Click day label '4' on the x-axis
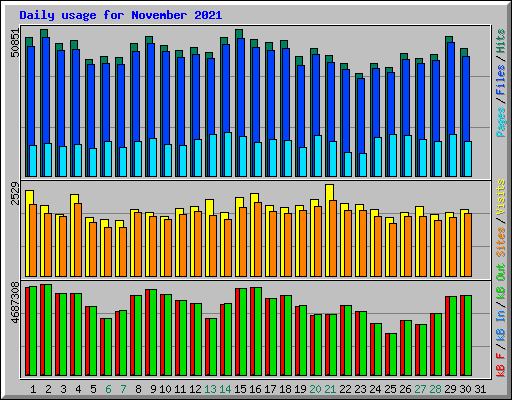The height and width of the screenshot is (400, 512). click(78, 389)
